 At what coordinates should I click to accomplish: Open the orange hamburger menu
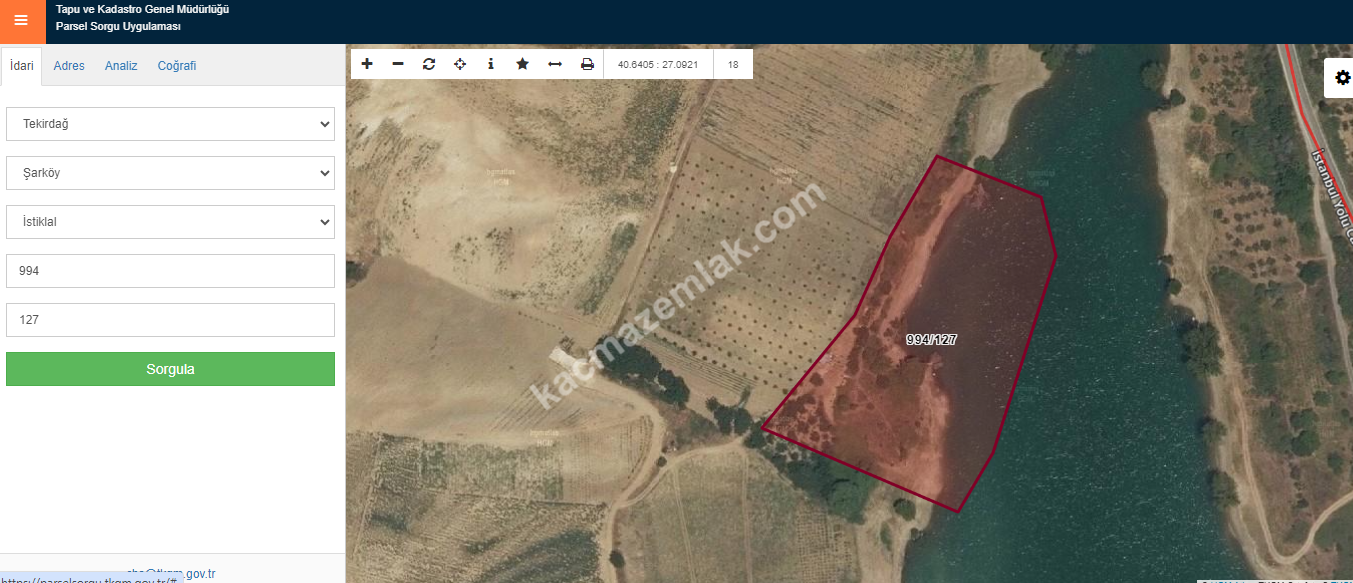[21, 20]
